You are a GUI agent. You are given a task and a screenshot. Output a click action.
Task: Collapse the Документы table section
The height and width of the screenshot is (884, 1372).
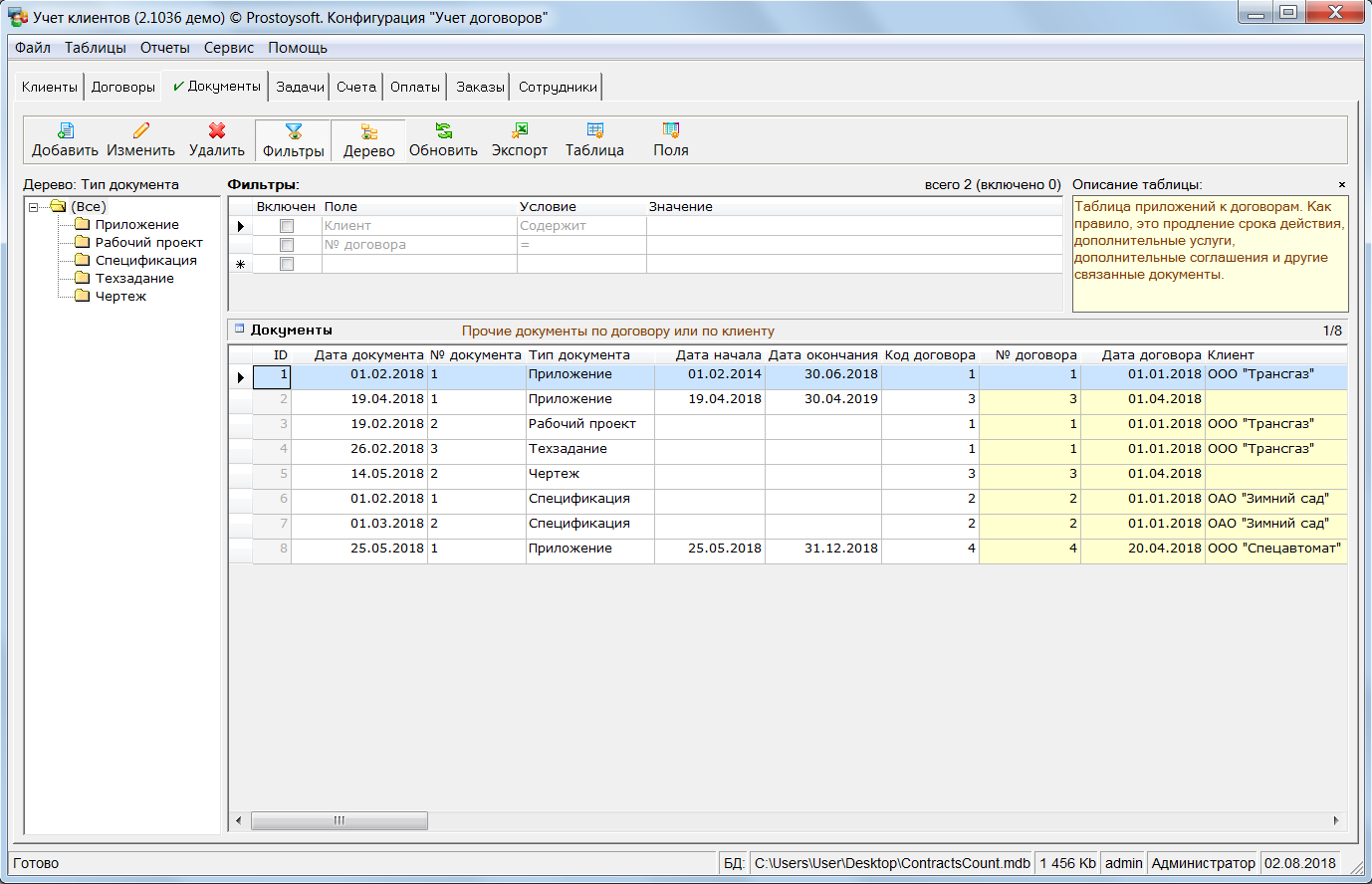239,329
